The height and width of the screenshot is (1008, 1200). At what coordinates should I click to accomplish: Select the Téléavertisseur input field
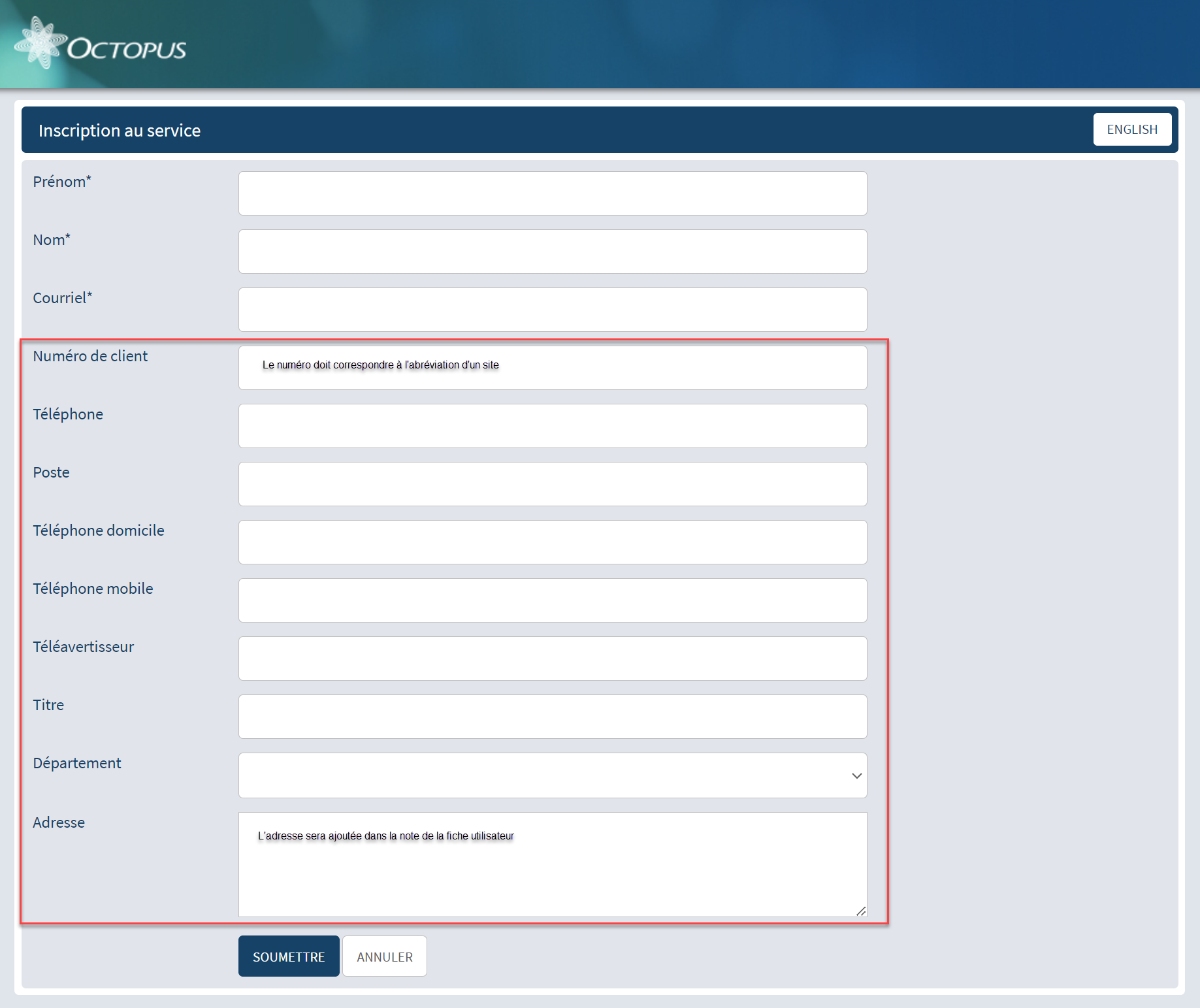point(552,658)
